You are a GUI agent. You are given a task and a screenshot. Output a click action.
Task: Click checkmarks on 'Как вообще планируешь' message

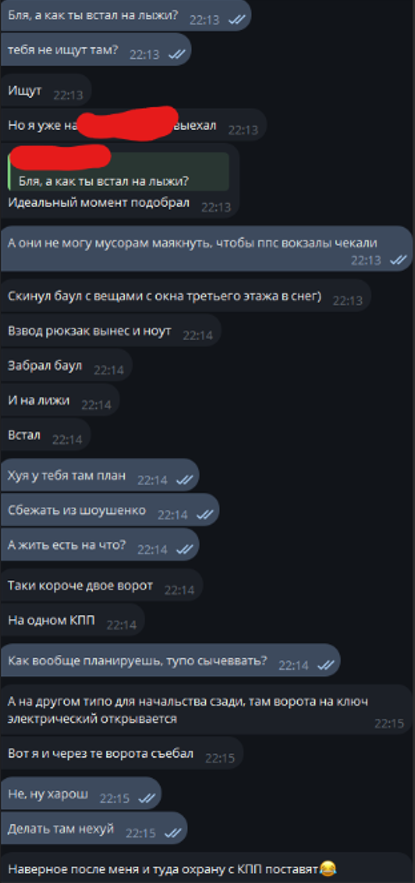(x=325, y=665)
